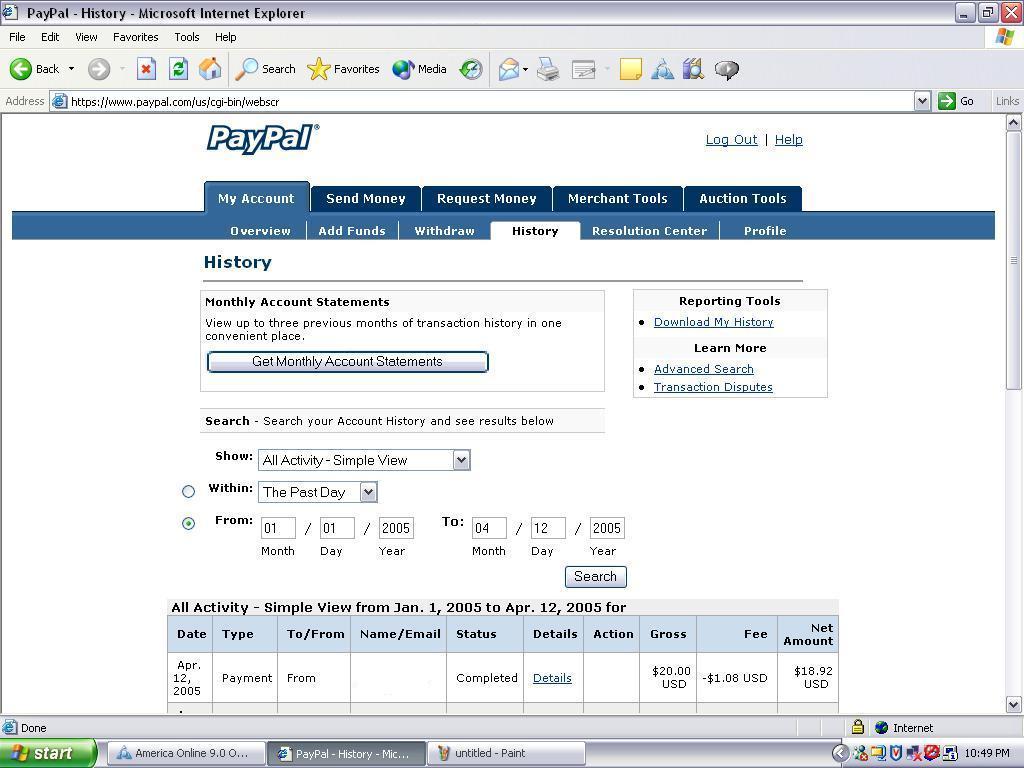Print the page with the printer icon
1024x768 pixels.
pos(548,69)
